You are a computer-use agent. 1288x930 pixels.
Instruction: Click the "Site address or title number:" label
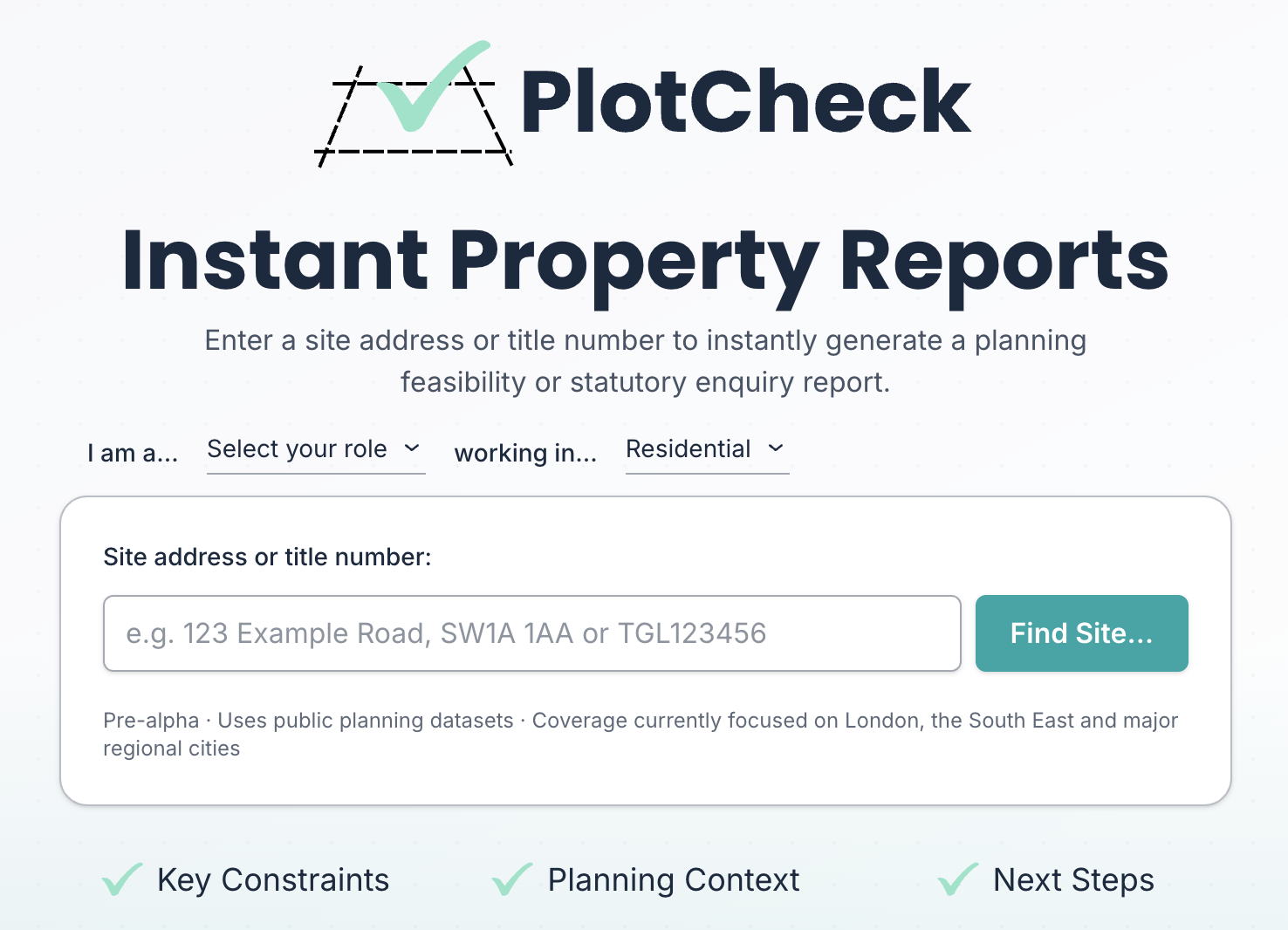pyautogui.click(x=267, y=557)
